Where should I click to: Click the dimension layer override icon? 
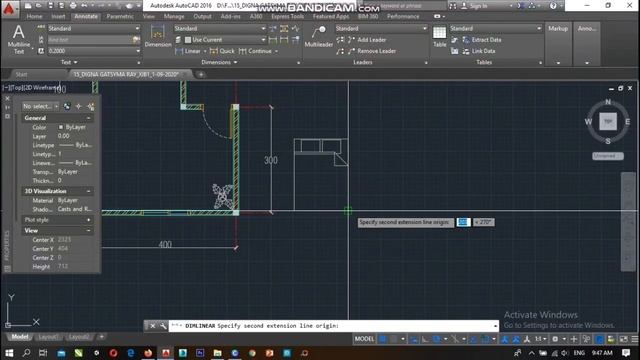[178, 40]
